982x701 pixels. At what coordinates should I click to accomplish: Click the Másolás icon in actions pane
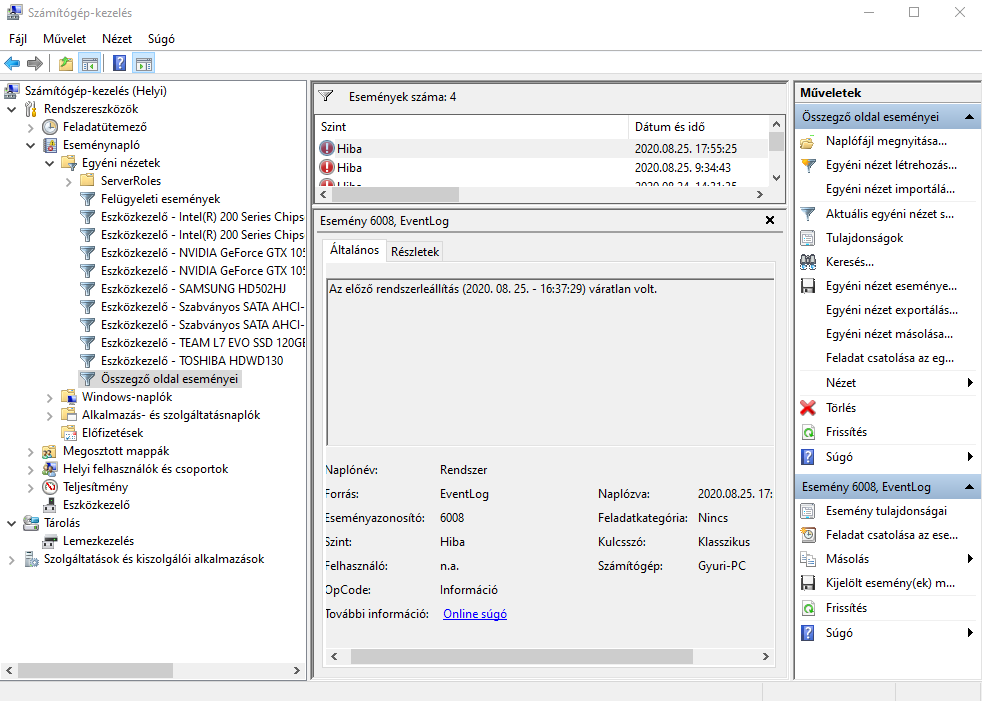click(x=808, y=559)
